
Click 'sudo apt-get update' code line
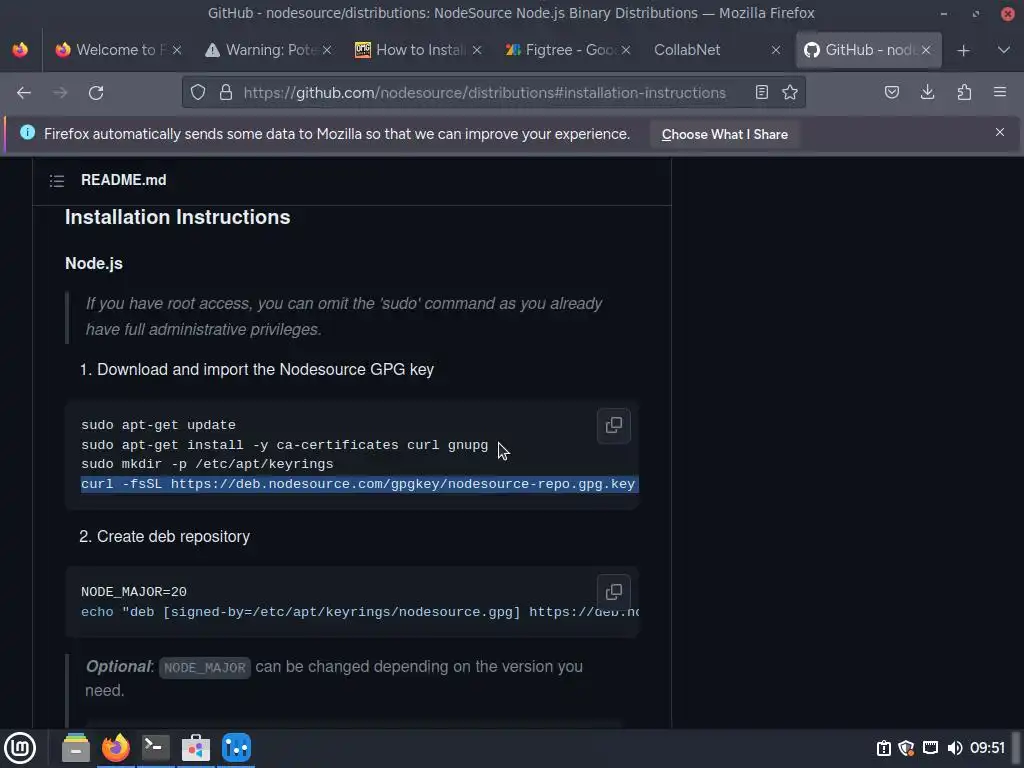[158, 425]
